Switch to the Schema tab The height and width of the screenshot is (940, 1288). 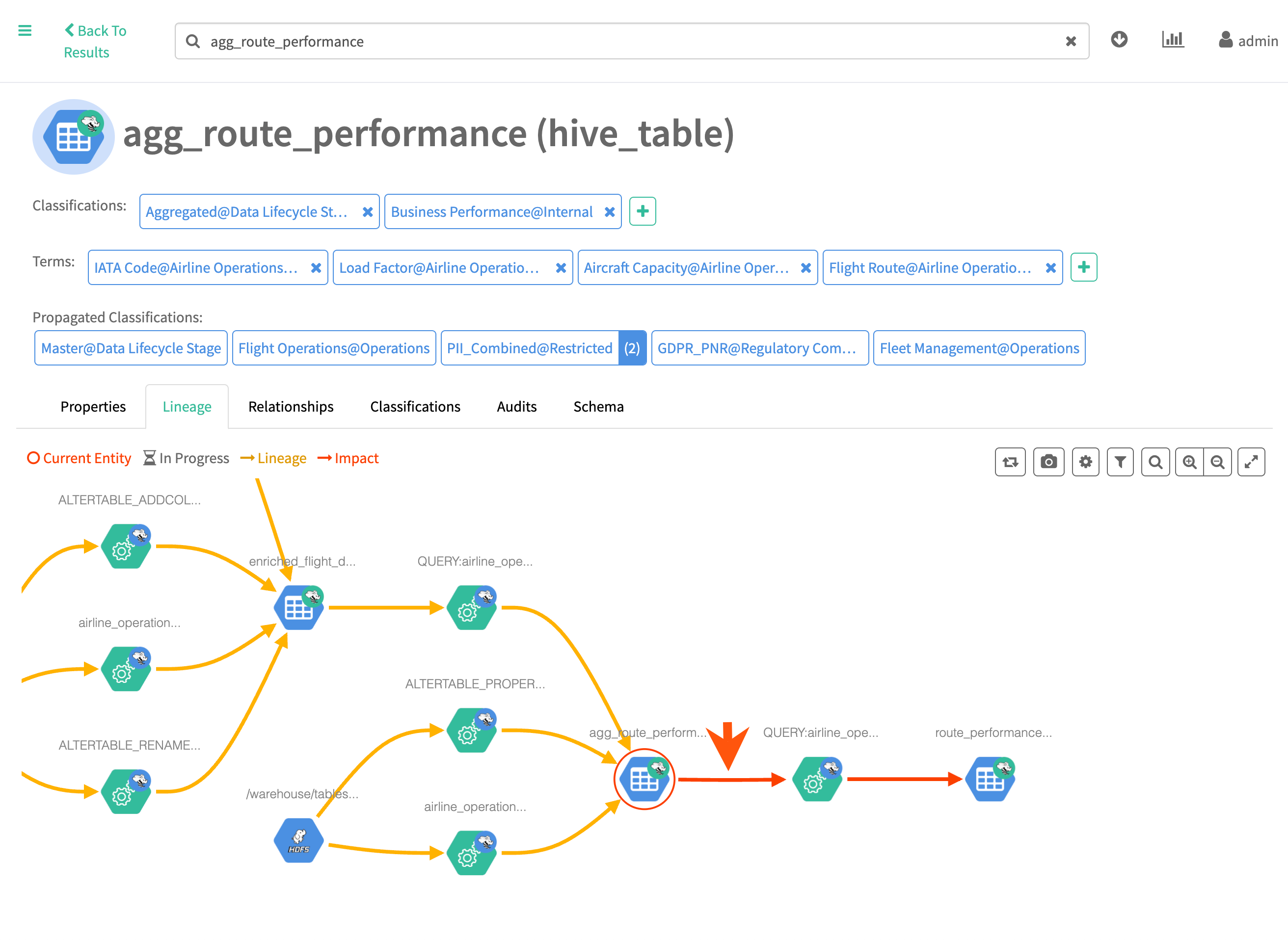click(598, 406)
